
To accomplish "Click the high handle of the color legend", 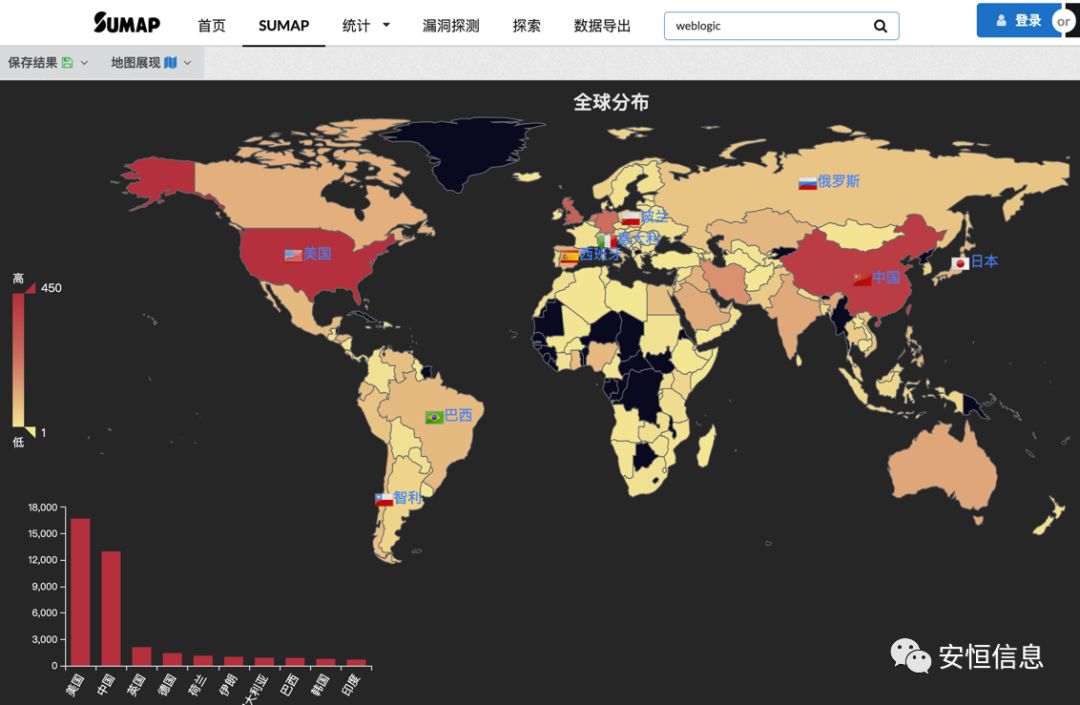I will point(30,288).
